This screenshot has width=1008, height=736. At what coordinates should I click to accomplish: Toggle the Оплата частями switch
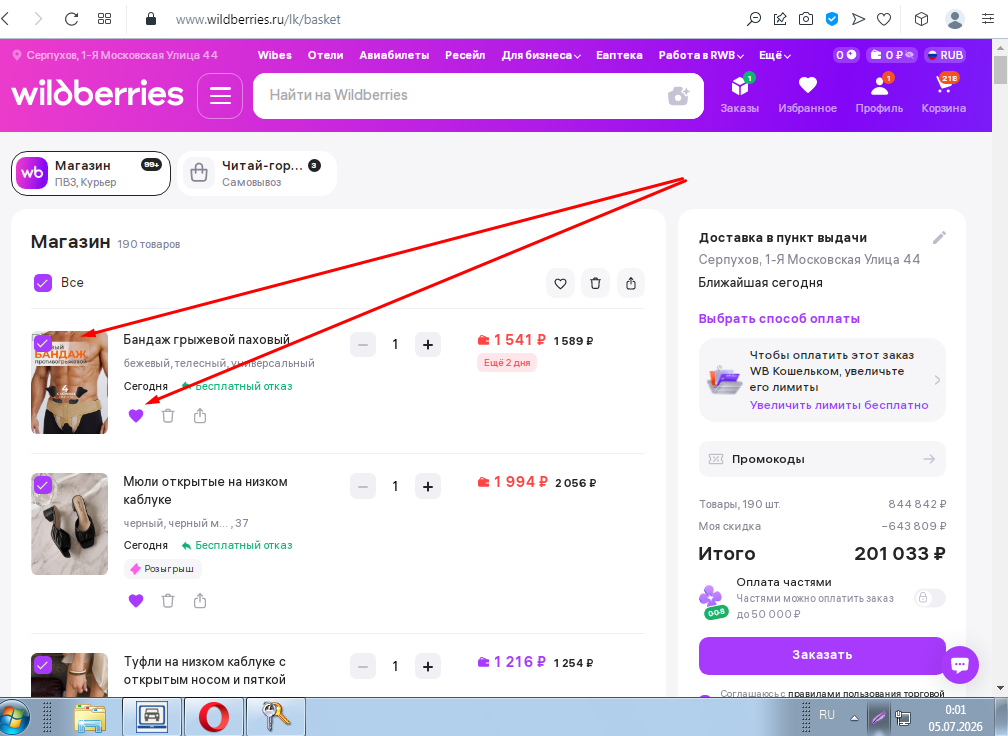click(x=930, y=598)
